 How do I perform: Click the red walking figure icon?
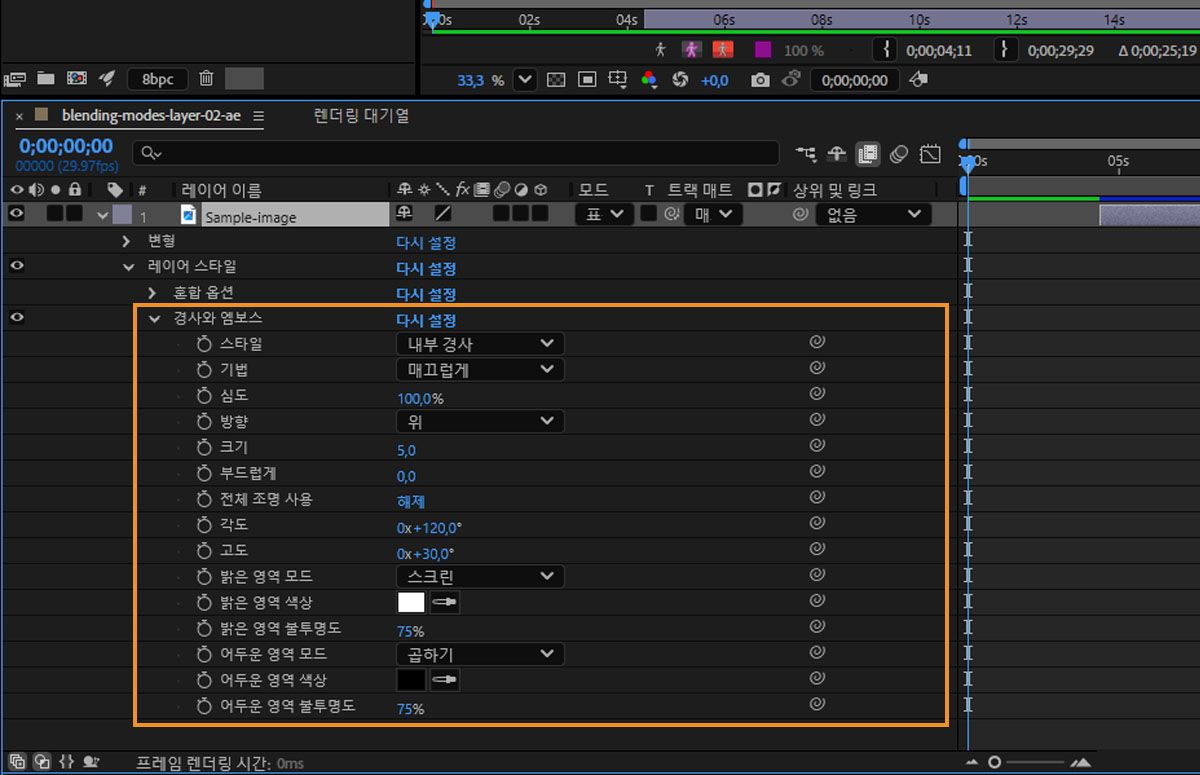tap(722, 49)
